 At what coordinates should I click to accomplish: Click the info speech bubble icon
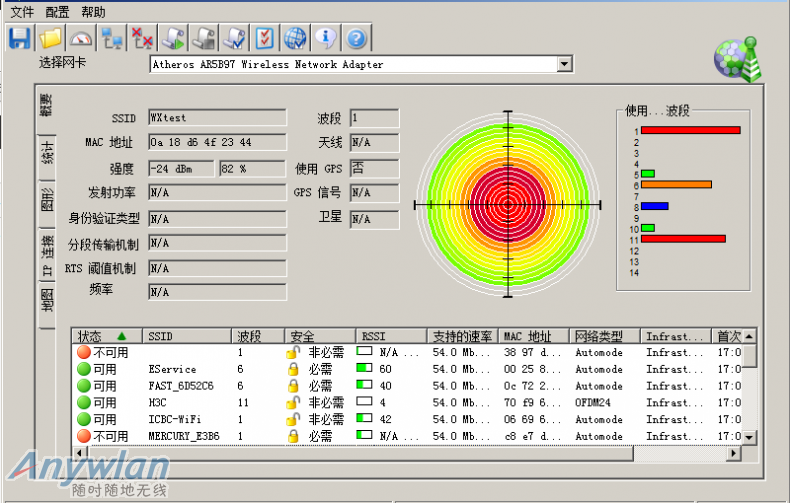point(326,38)
